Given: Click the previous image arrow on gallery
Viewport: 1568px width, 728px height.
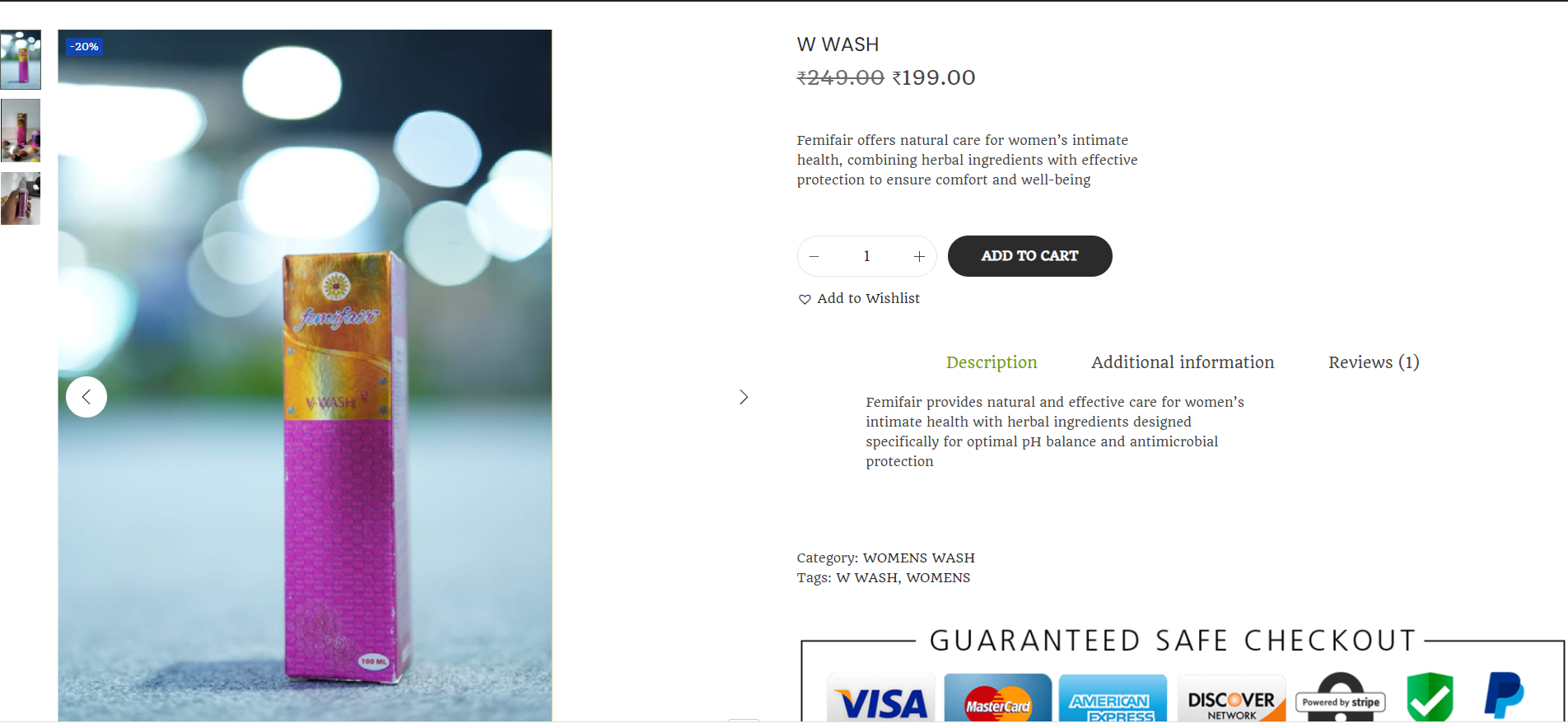Looking at the screenshot, I should (86, 397).
